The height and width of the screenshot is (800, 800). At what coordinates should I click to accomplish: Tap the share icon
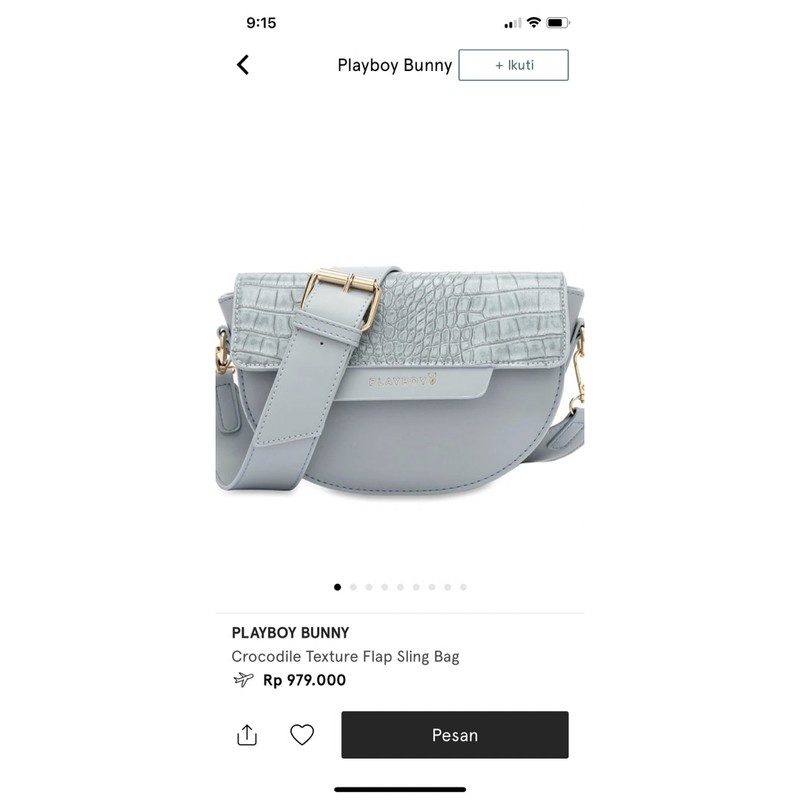tap(247, 735)
